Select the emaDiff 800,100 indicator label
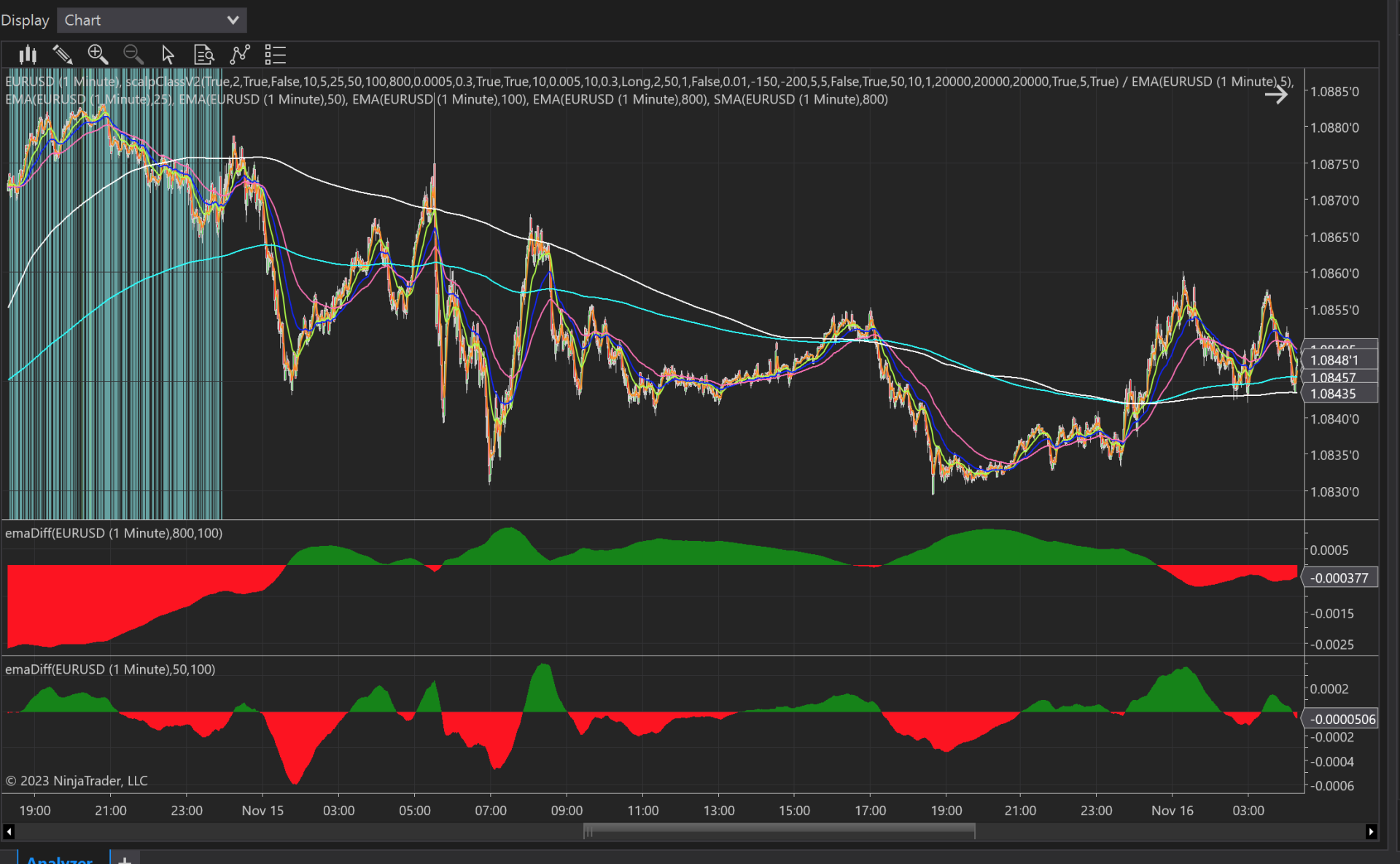1400x864 pixels. (x=114, y=534)
